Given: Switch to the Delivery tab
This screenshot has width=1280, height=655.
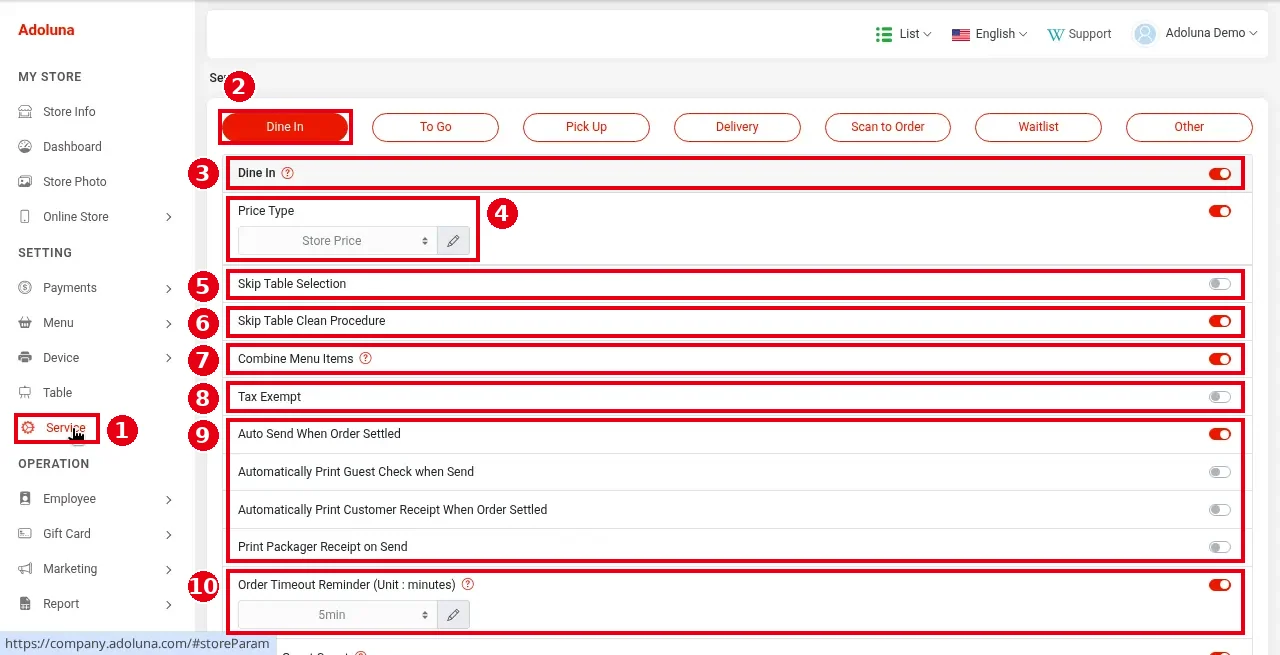Looking at the screenshot, I should (737, 127).
